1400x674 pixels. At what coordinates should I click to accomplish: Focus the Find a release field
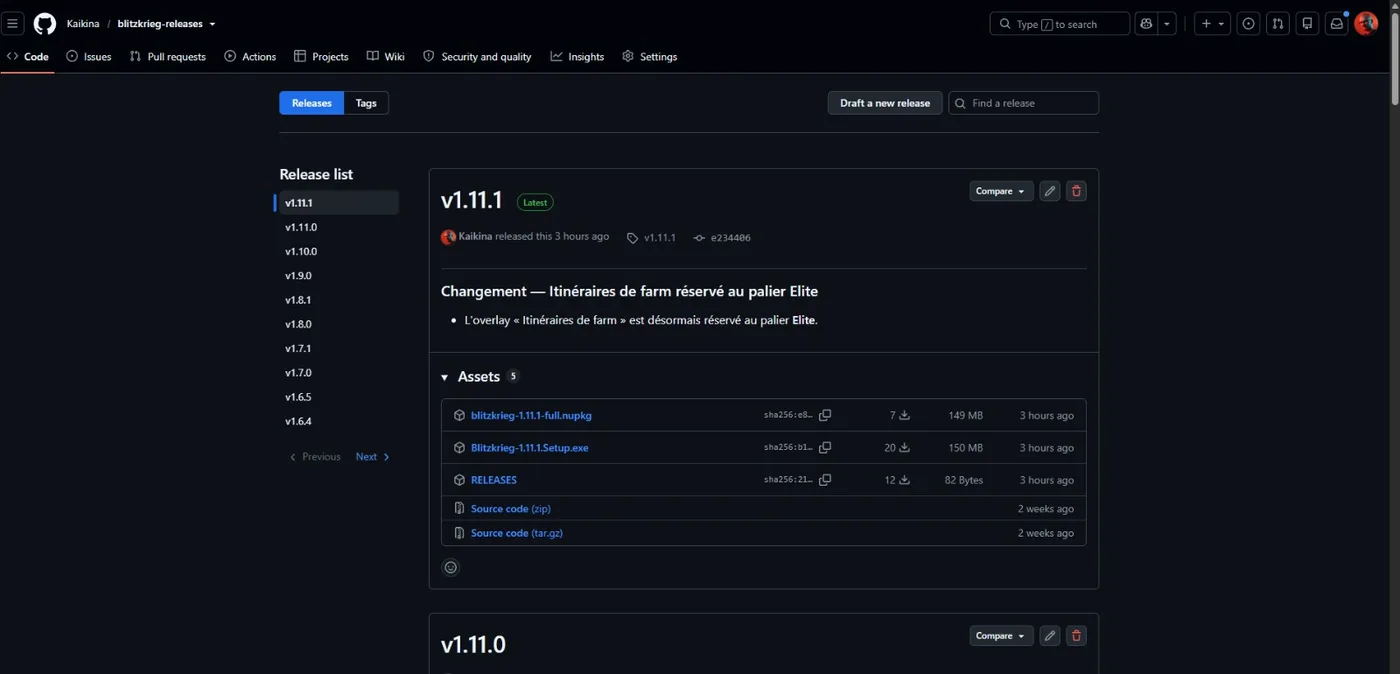pyautogui.click(x=1023, y=103)
